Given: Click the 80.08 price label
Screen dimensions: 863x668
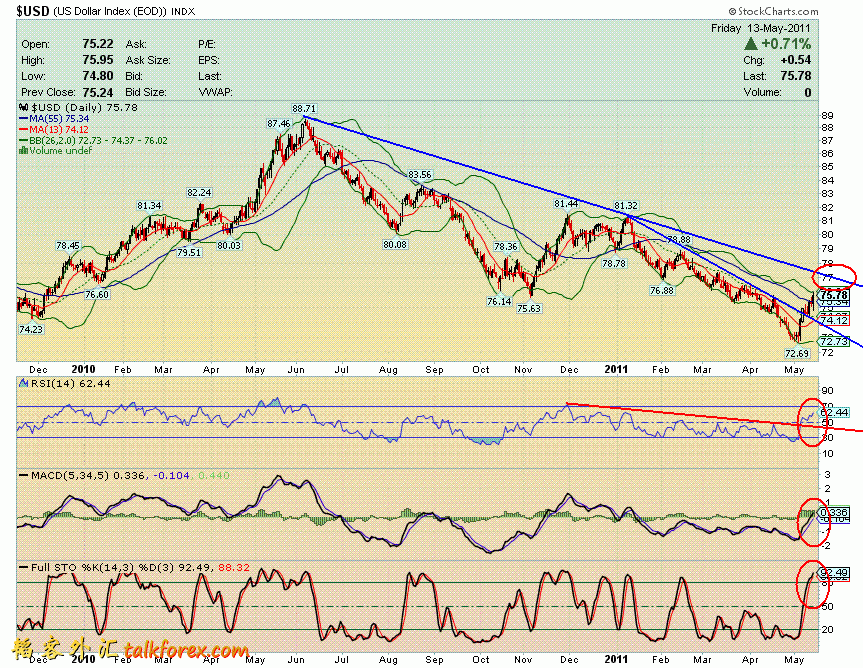Looking at the screenshot, I should pyautogui.click(x=395, y=244).
